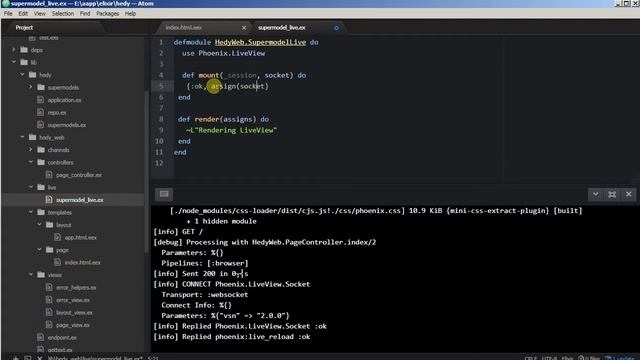
Task: Open repo.ex in the tree
Action: coord(57,112)
